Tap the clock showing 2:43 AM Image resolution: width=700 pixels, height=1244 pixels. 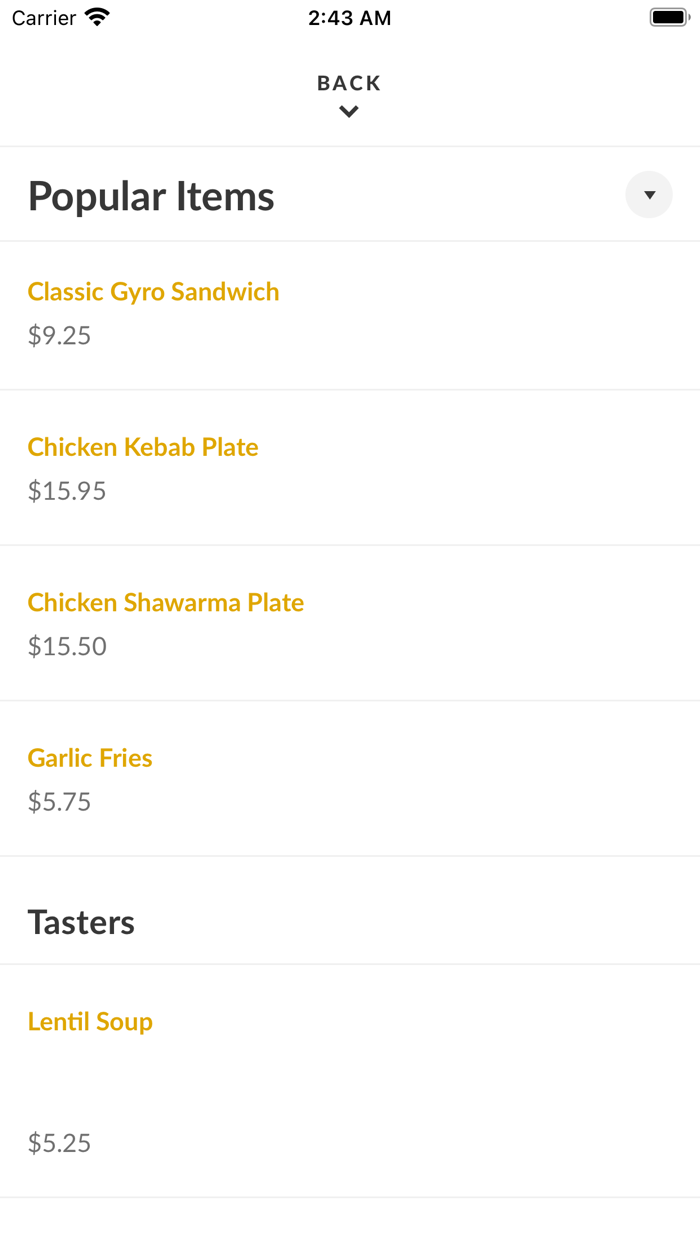[x=350, y=17]
